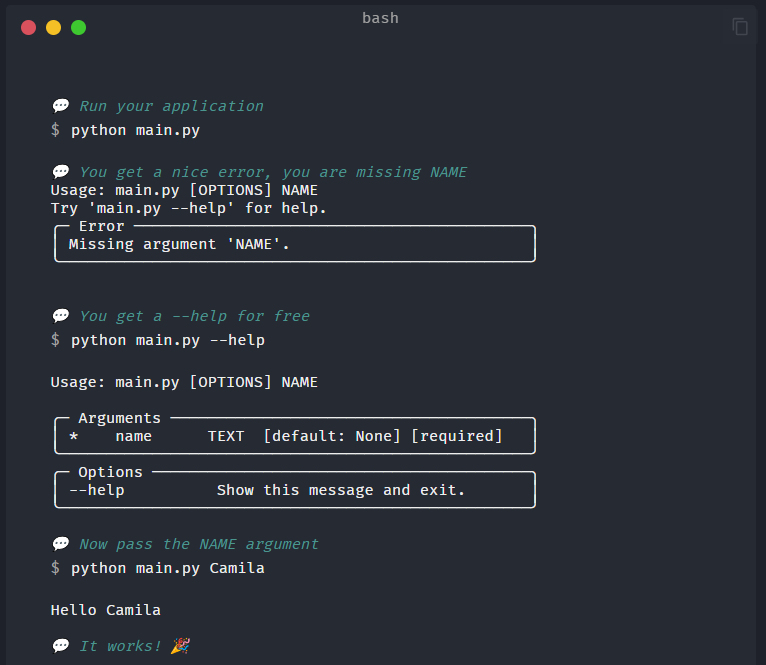Image resolution: width=766 pixels, height=665 pixels.
Task: Click the "name" argument row in the Arguments box
Action: [x=134, y=436]
